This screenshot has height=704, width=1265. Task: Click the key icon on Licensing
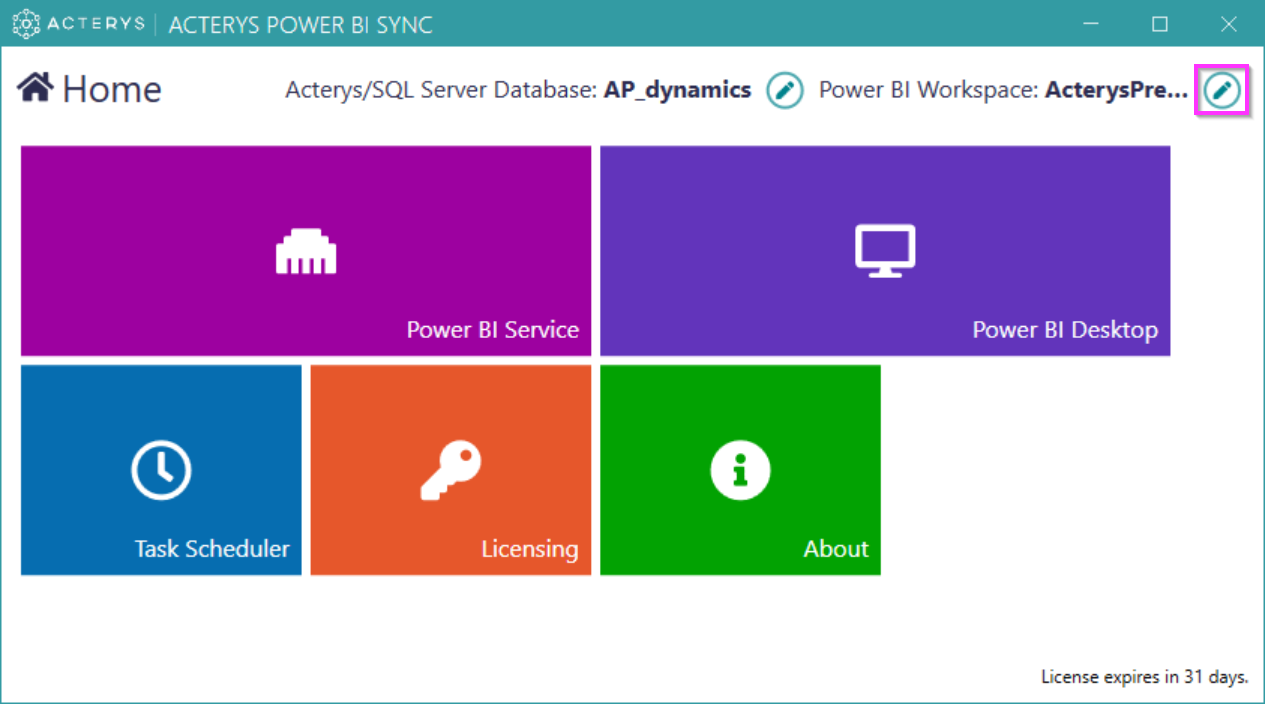pyautogui.click(x=451, y=470)
